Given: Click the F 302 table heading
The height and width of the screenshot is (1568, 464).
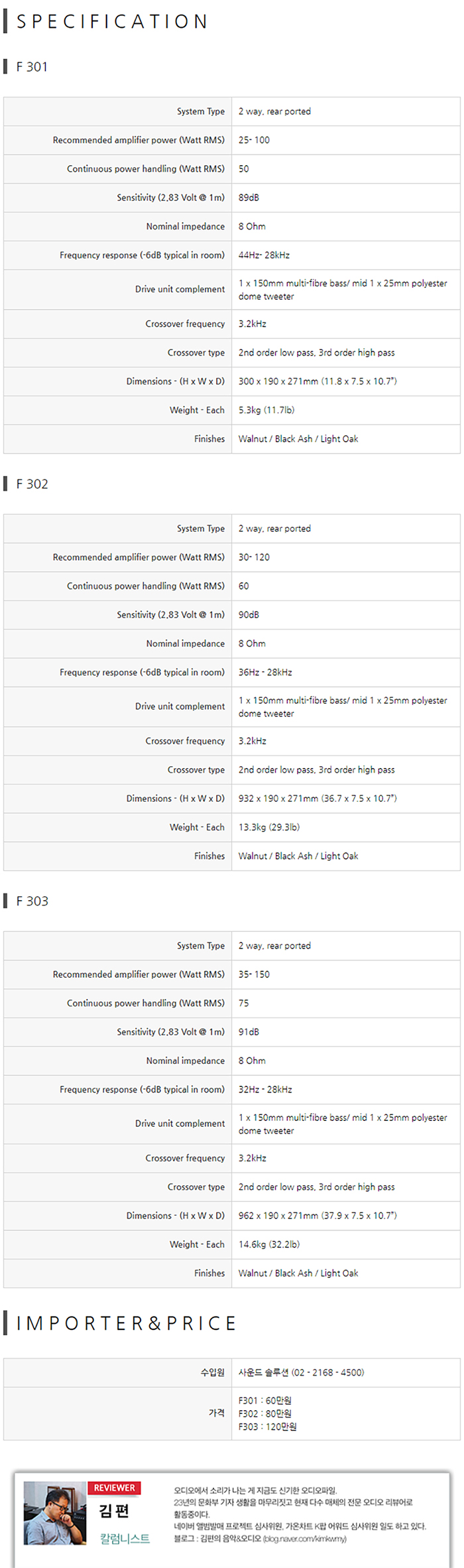Looking at the screenshot, I should (32, 484).
